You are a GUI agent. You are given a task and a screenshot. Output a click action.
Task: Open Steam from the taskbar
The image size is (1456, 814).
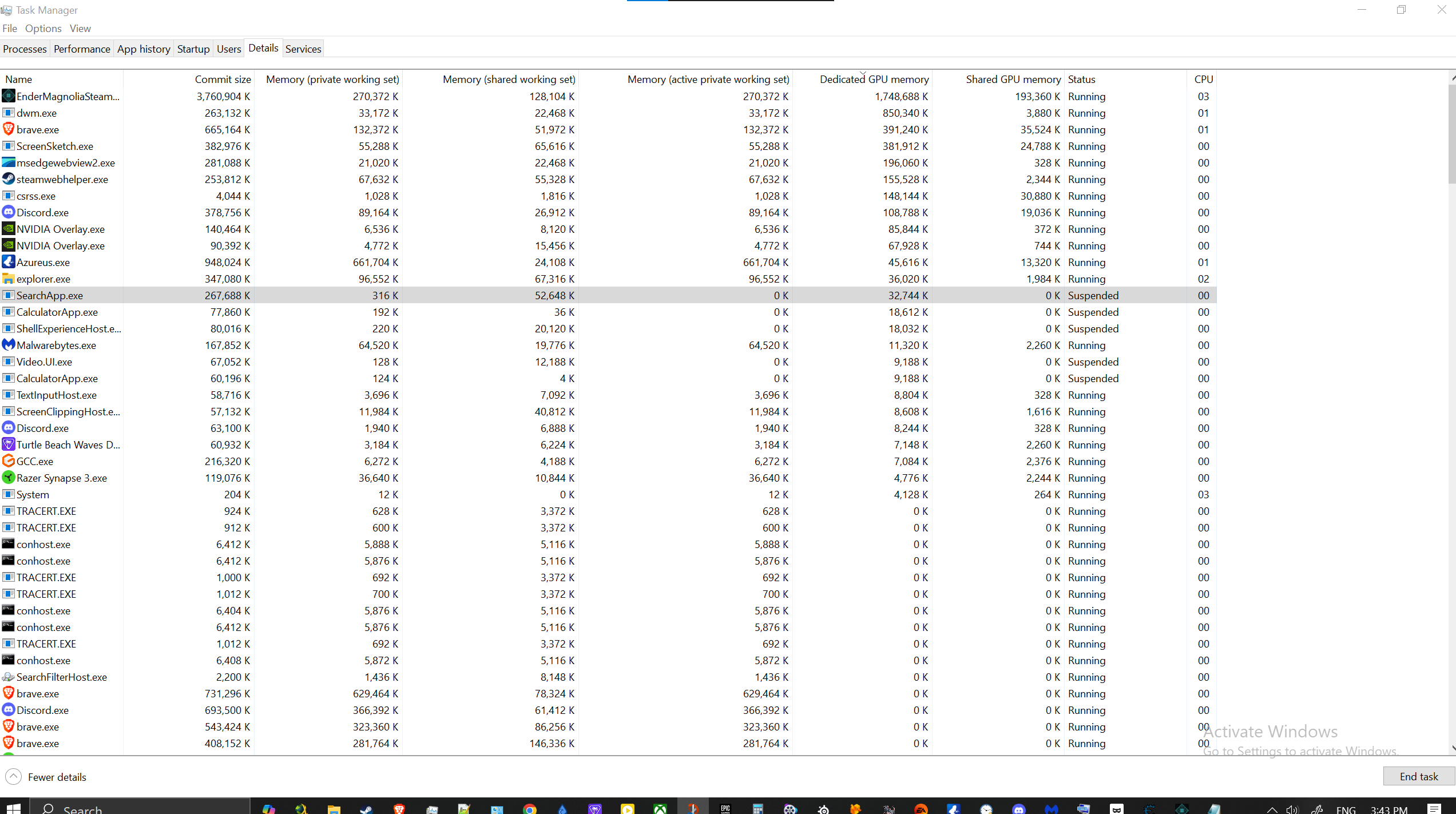tap(366, 809)
